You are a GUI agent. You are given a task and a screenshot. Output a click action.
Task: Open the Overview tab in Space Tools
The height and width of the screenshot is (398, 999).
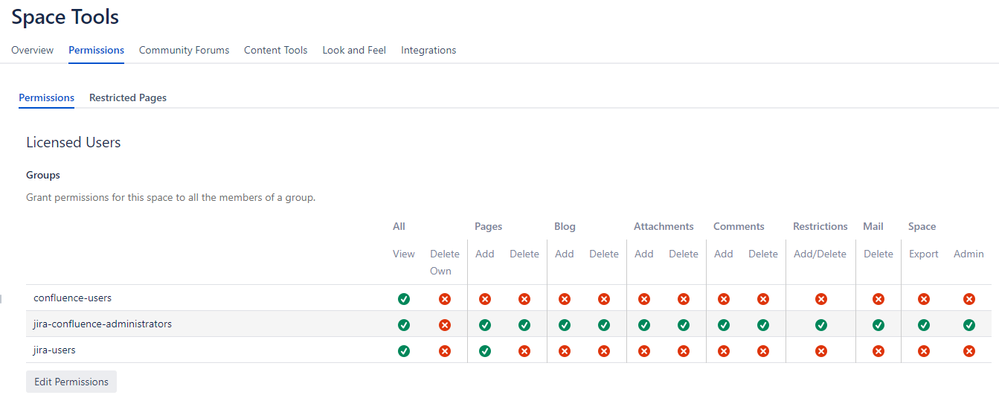32,50
